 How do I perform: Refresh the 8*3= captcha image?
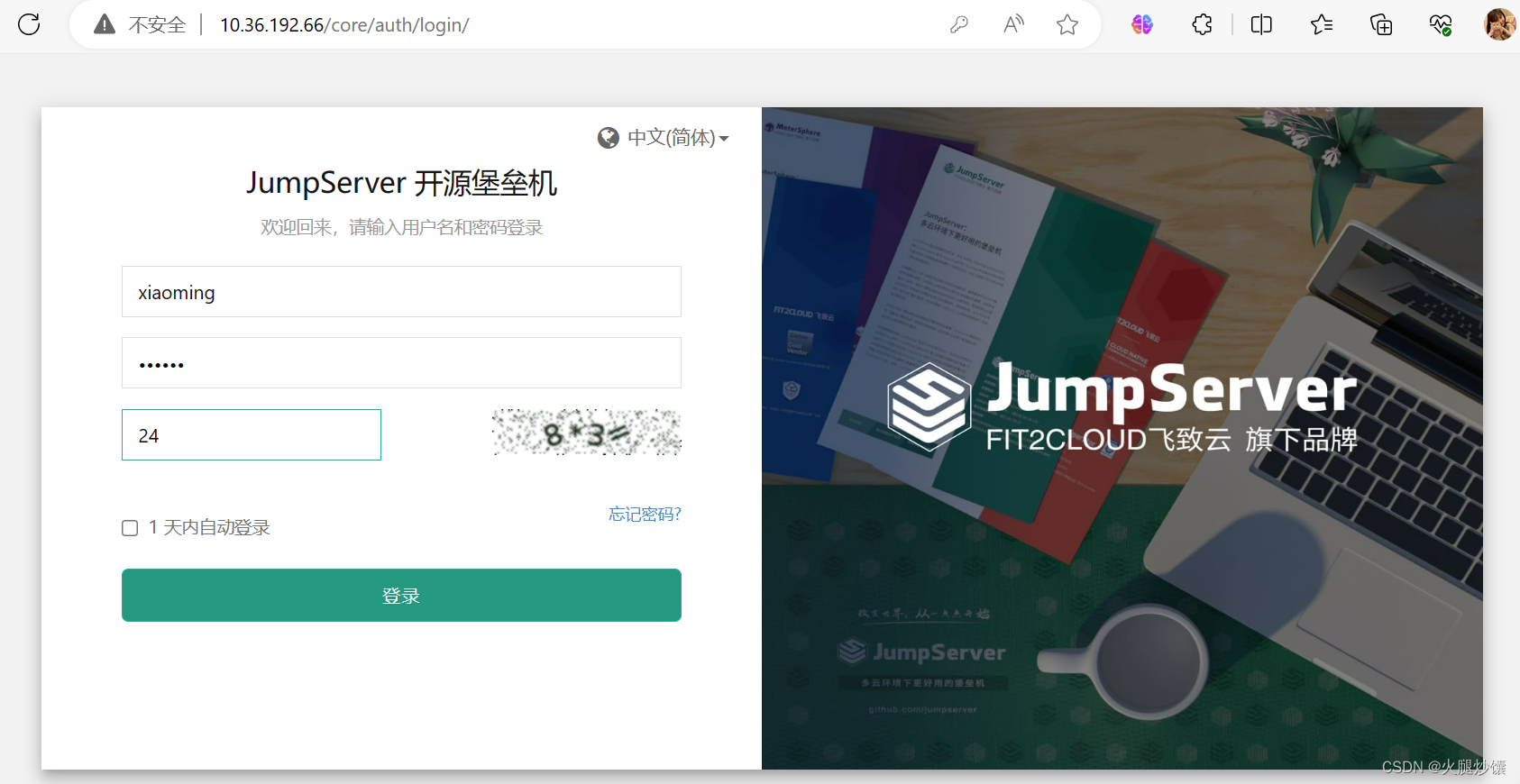coord(587,433)
